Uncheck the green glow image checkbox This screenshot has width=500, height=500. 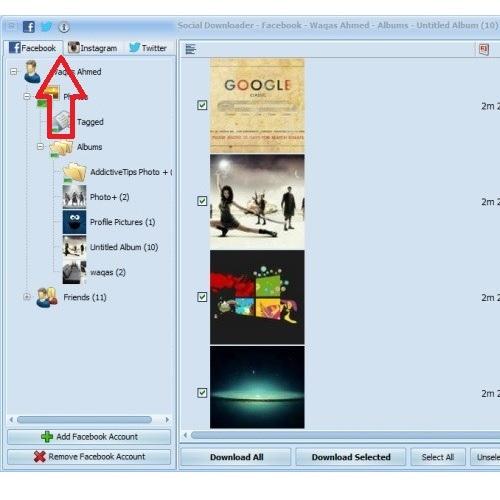click(x=202, y=393)
